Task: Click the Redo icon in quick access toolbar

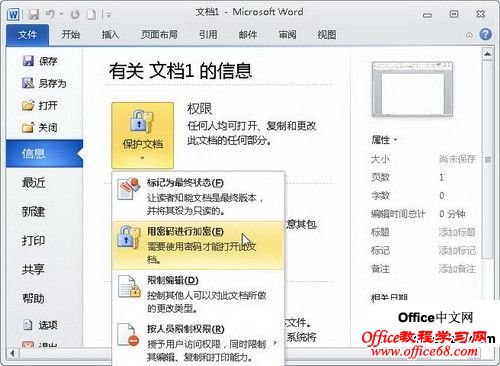Action: click(x=75, y=14)
